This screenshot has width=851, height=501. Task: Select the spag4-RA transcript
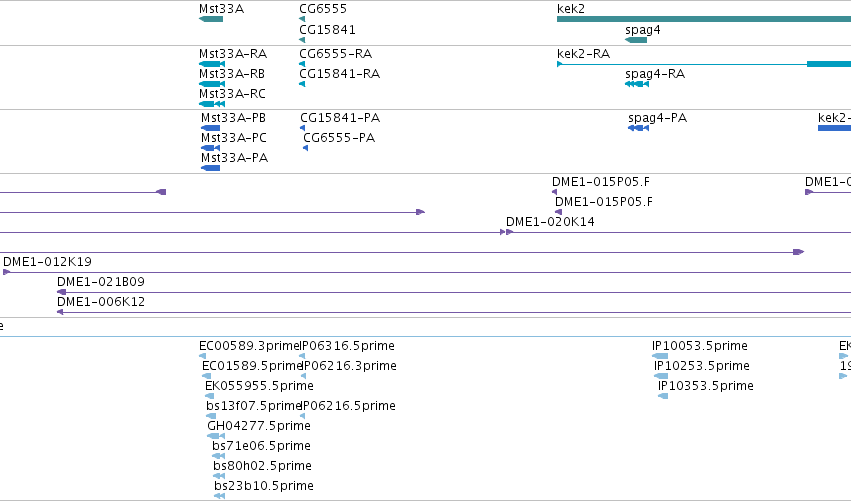637,84
